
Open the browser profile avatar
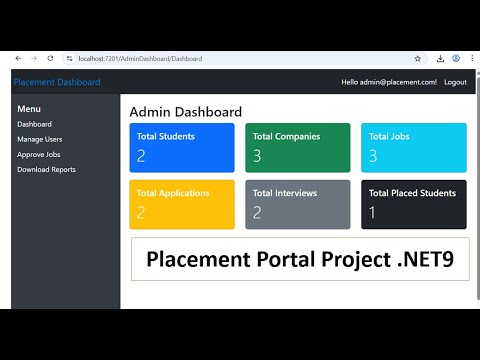point(456,58)
